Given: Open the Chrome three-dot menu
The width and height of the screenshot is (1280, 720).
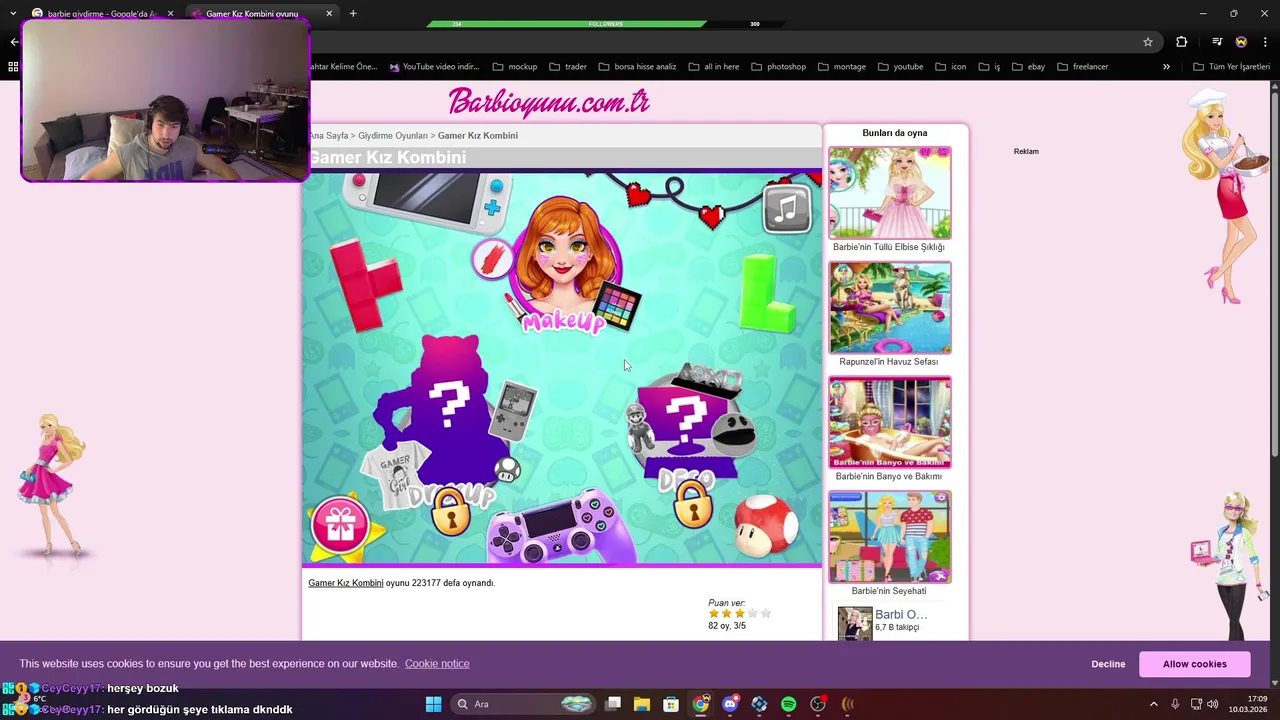Looking at the screenshot, I should (1266, 42).
